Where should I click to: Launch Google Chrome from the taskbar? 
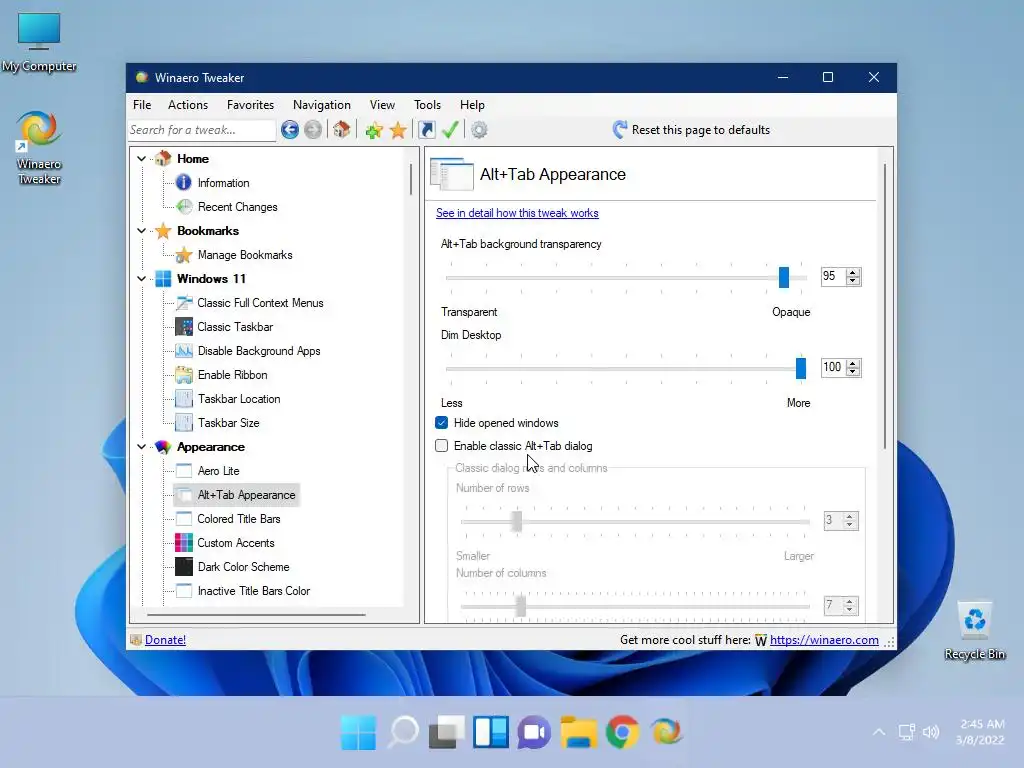[622, 732]
